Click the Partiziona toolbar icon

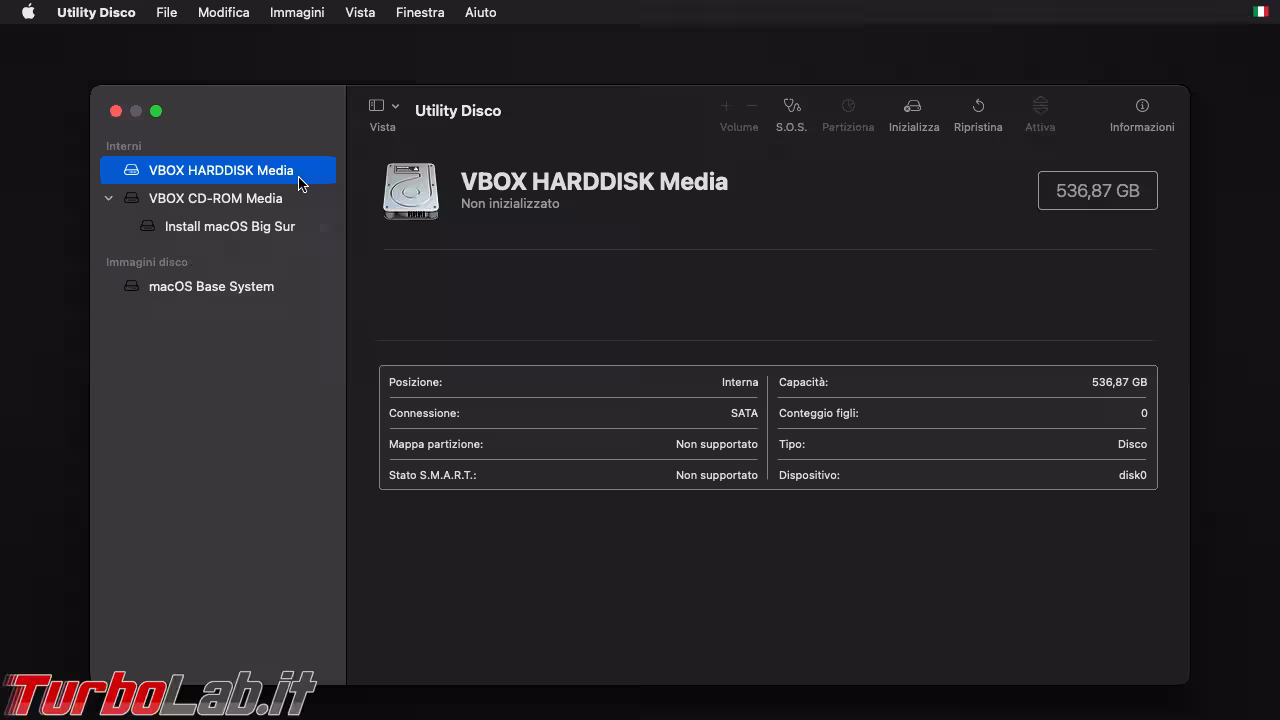coord(847,106)
